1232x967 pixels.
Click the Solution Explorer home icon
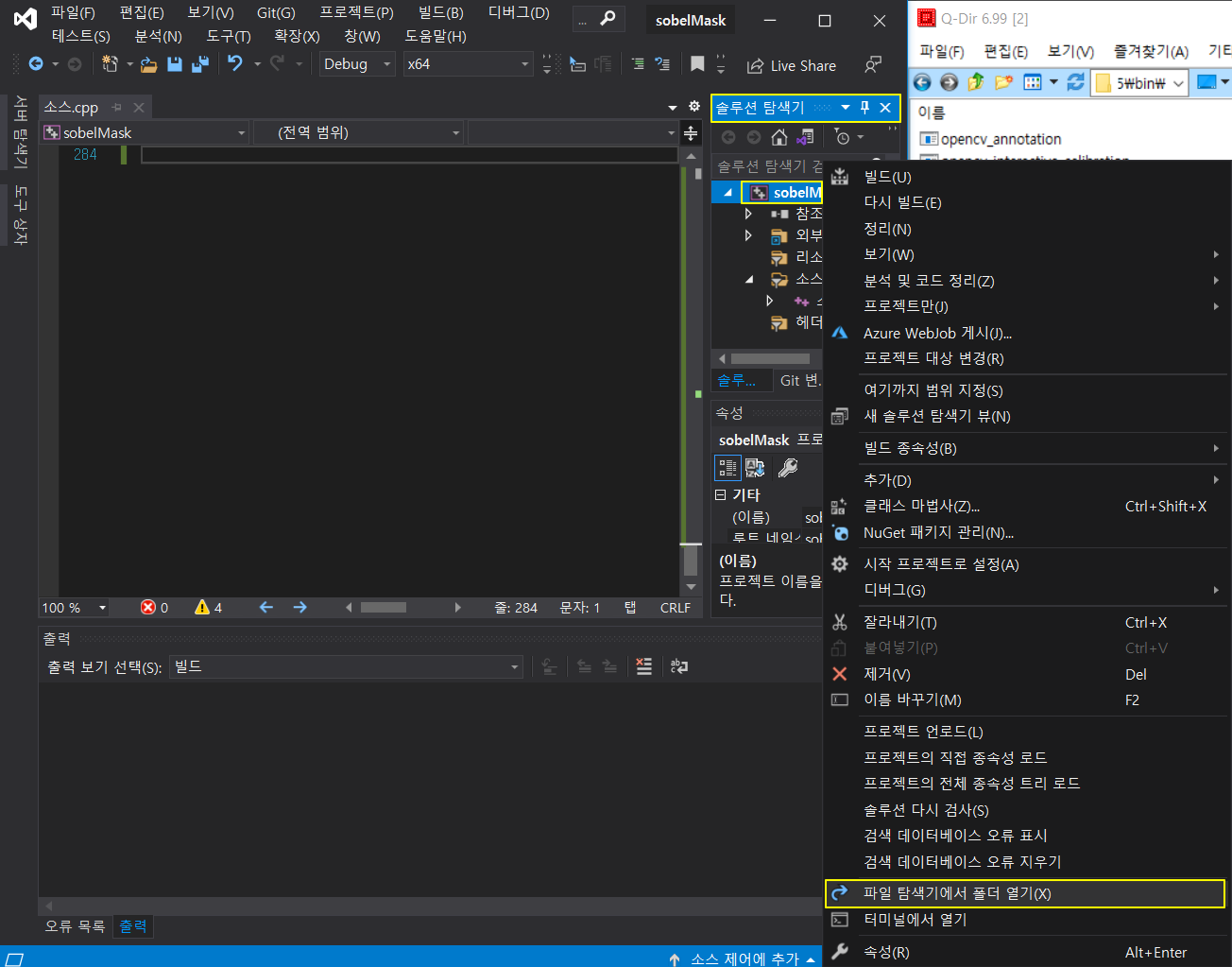pos(779,137)
